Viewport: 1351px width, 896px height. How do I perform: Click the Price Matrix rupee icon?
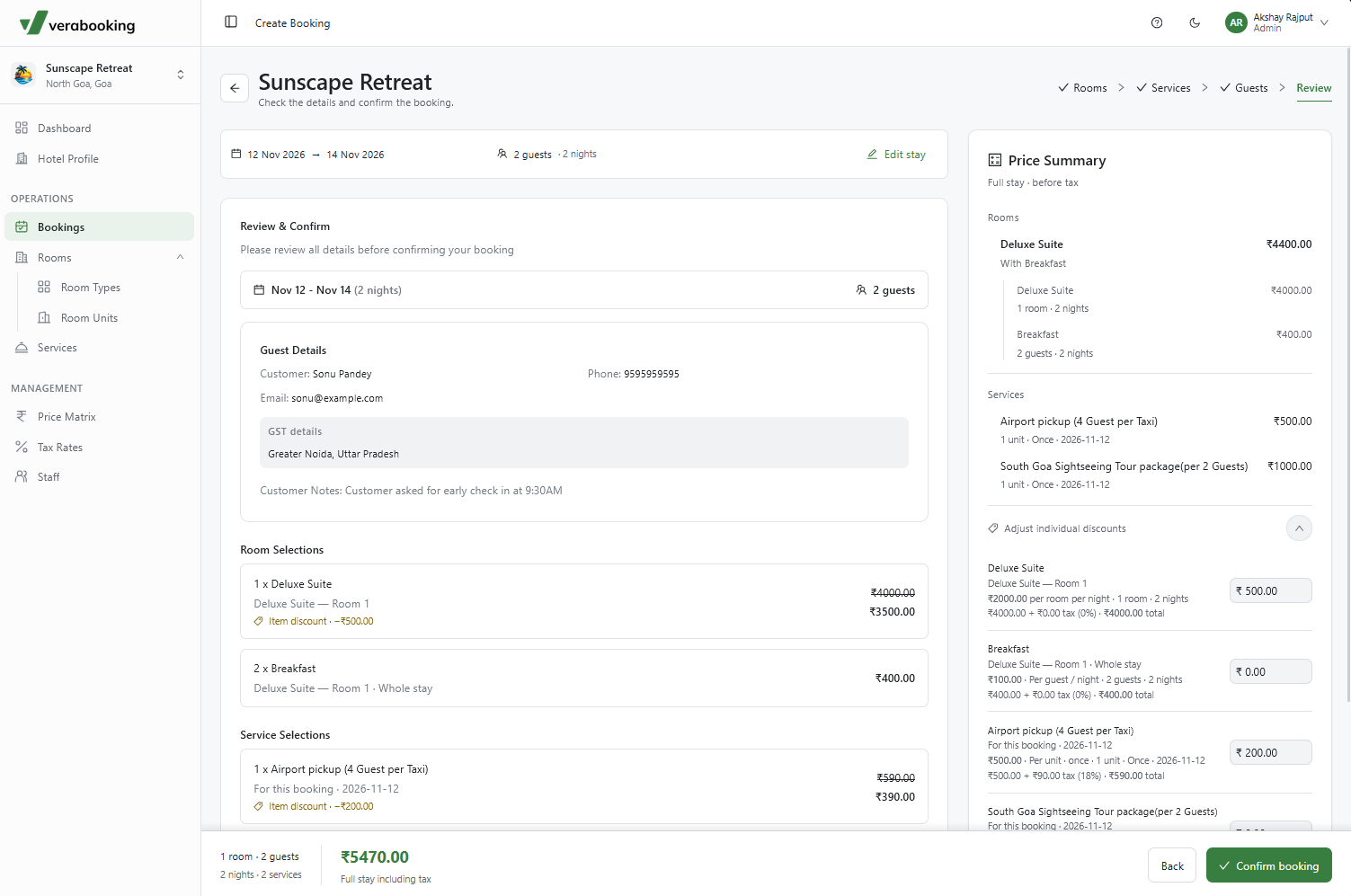22,417
